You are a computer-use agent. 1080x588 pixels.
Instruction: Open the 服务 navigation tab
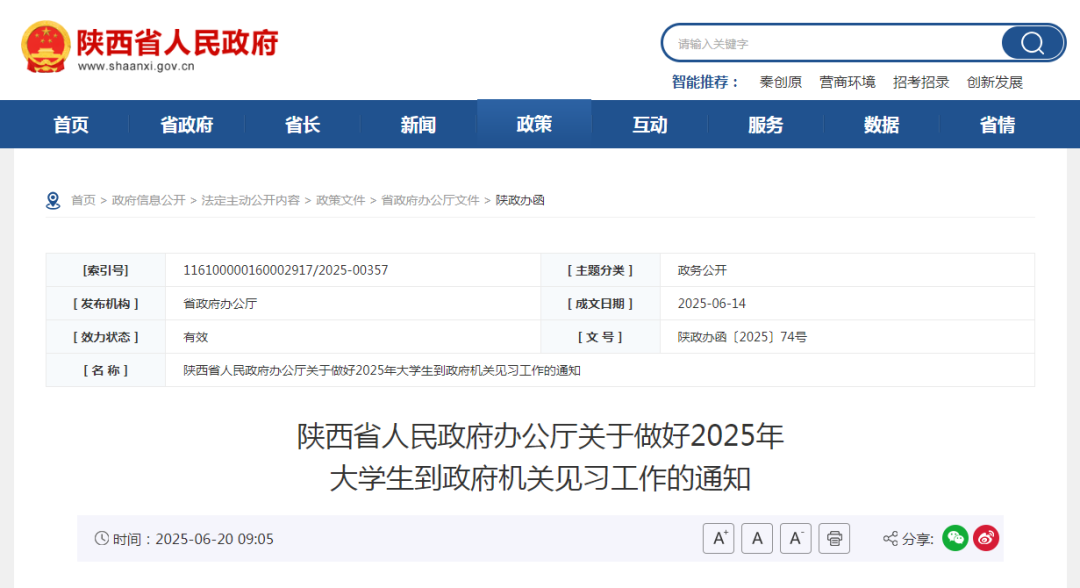(765, 125)
